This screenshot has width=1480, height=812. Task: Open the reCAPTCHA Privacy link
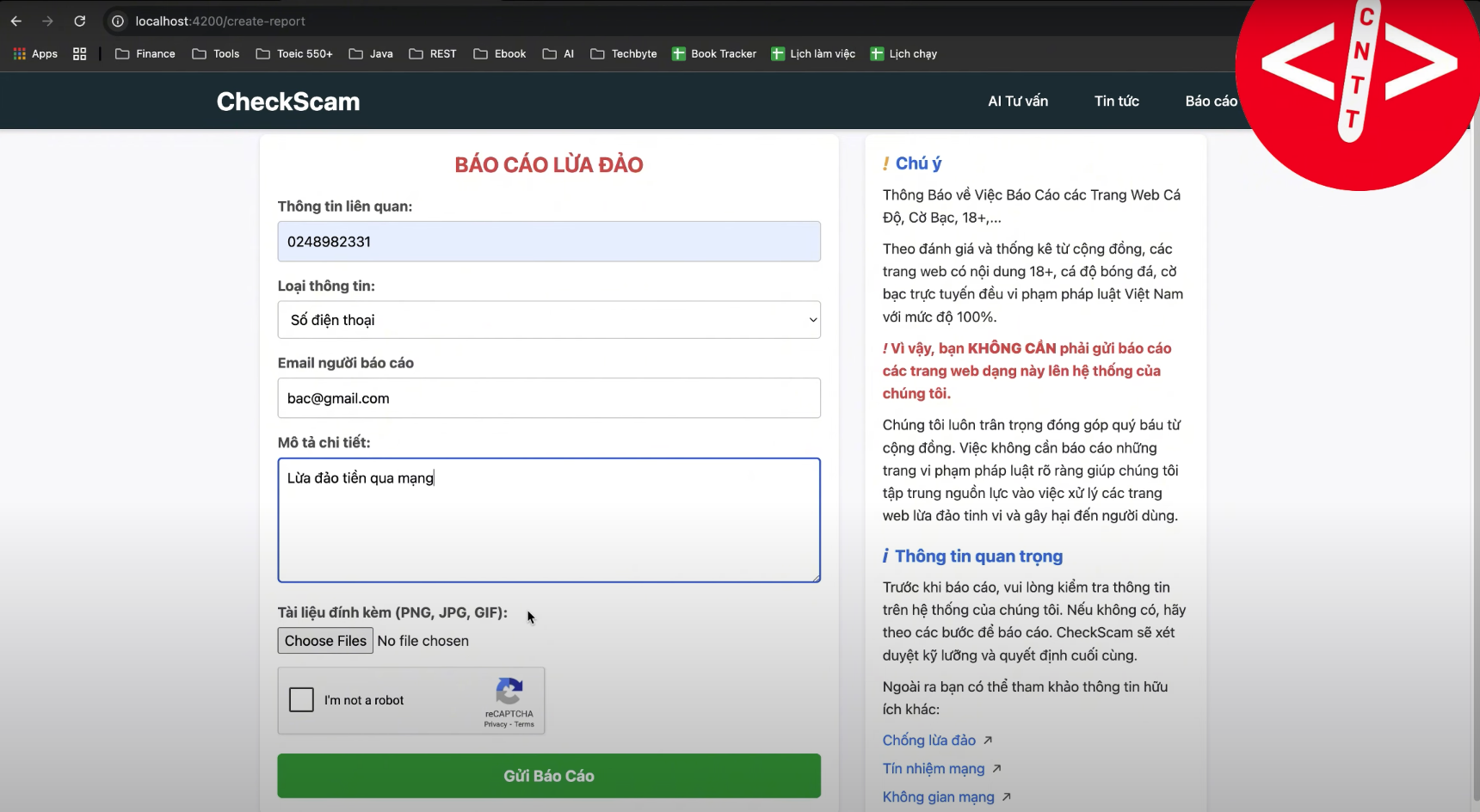click(x=496, y=724)
